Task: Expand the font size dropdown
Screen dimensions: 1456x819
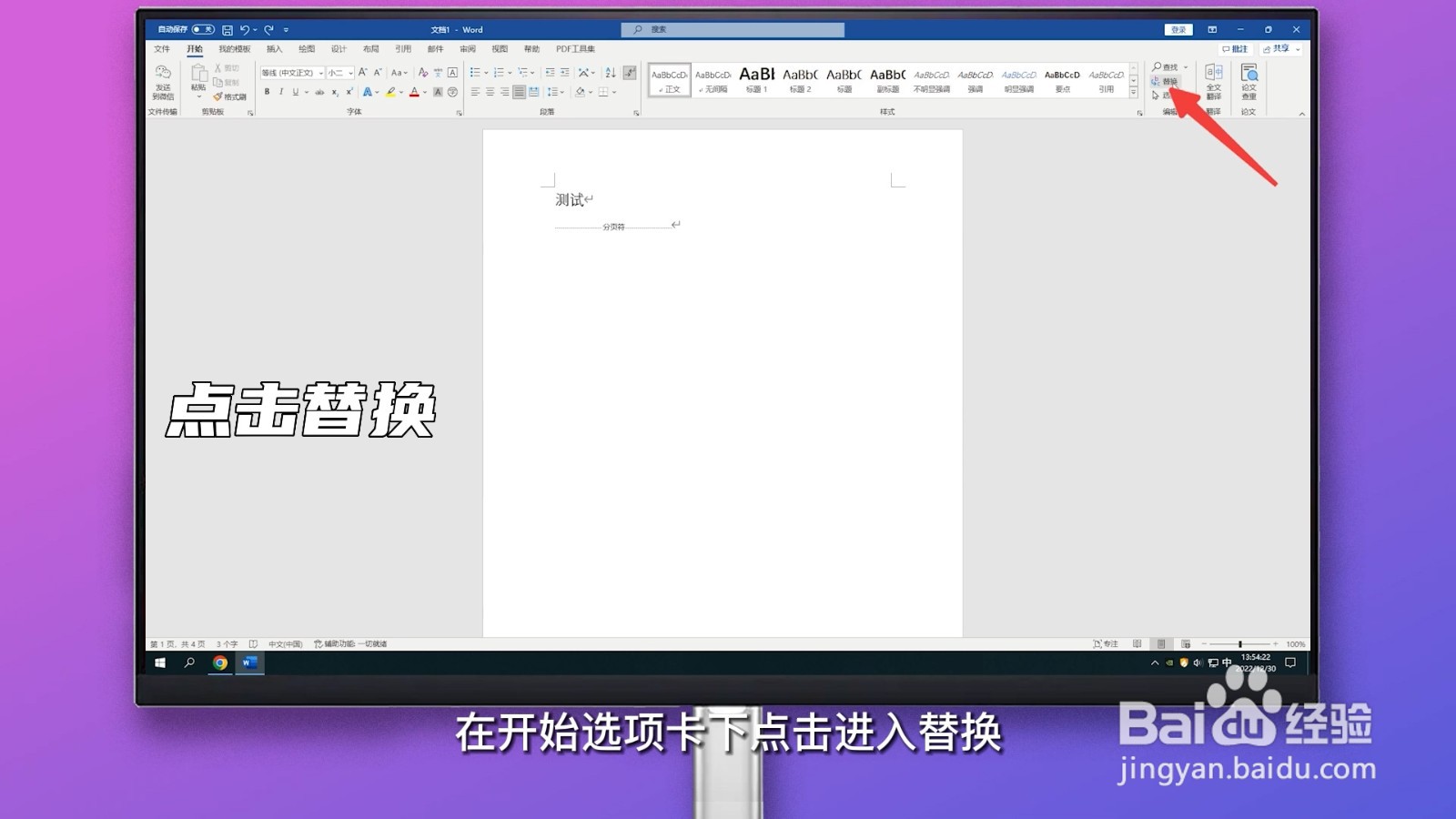Action: (350, 73)
